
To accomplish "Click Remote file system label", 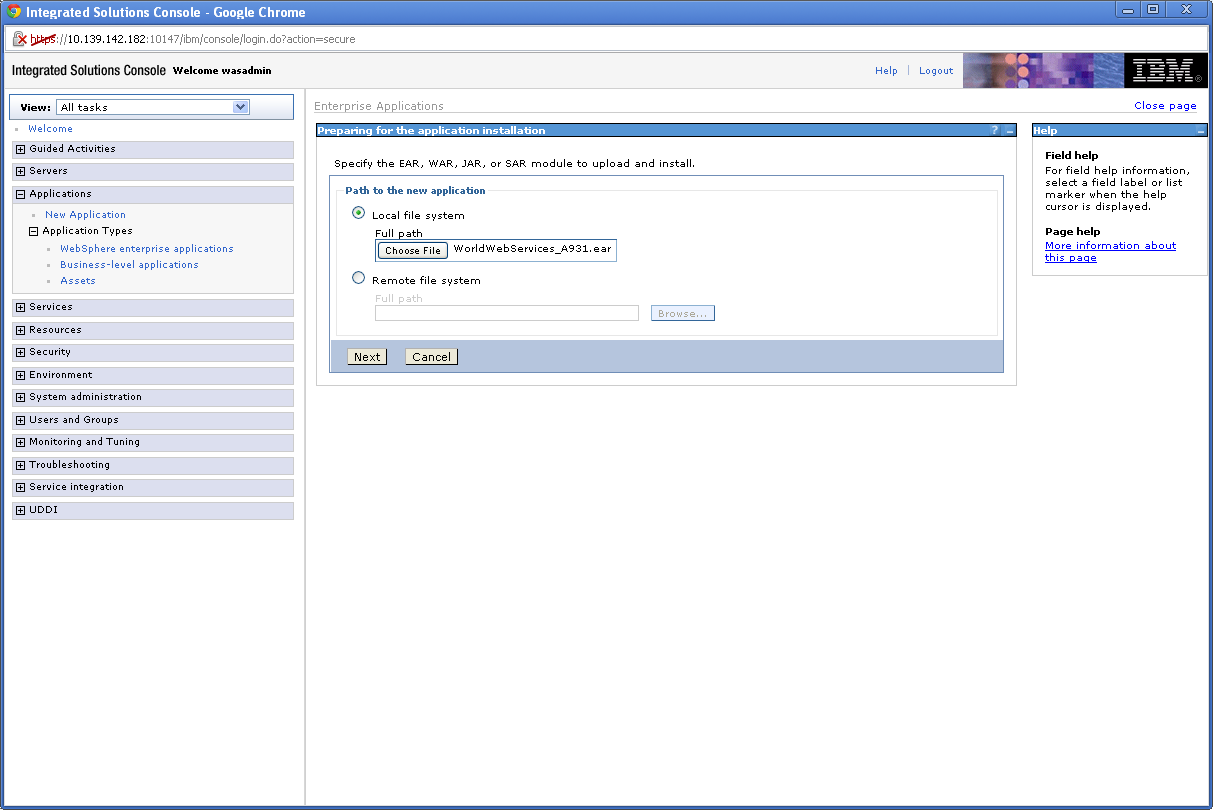I will (426, 281).
